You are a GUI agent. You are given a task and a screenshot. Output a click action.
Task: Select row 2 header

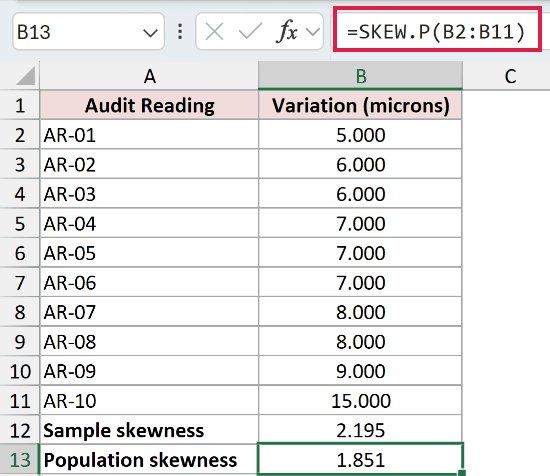(20, 135)
